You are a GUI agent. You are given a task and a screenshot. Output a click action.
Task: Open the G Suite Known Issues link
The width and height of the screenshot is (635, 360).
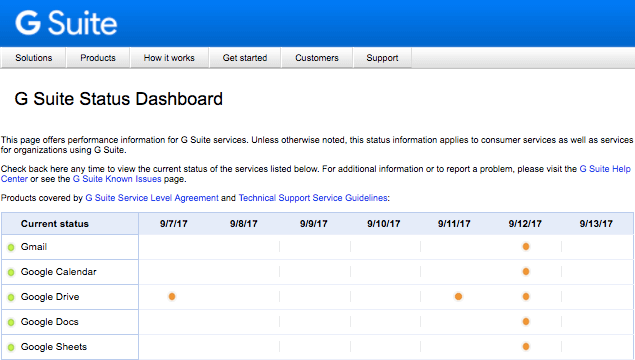click(x=117, y=179)
